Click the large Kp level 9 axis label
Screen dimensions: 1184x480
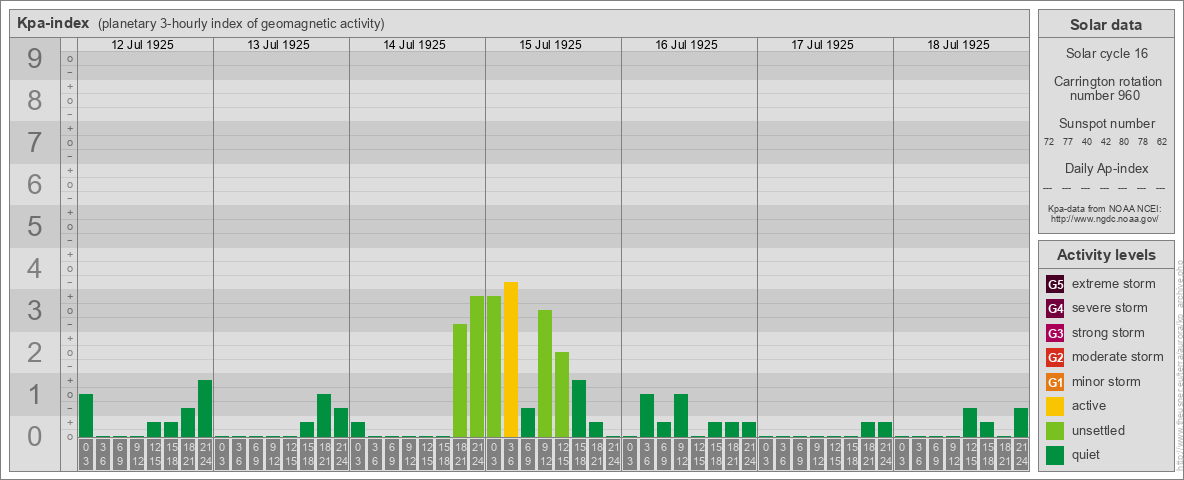pos(35,59)
